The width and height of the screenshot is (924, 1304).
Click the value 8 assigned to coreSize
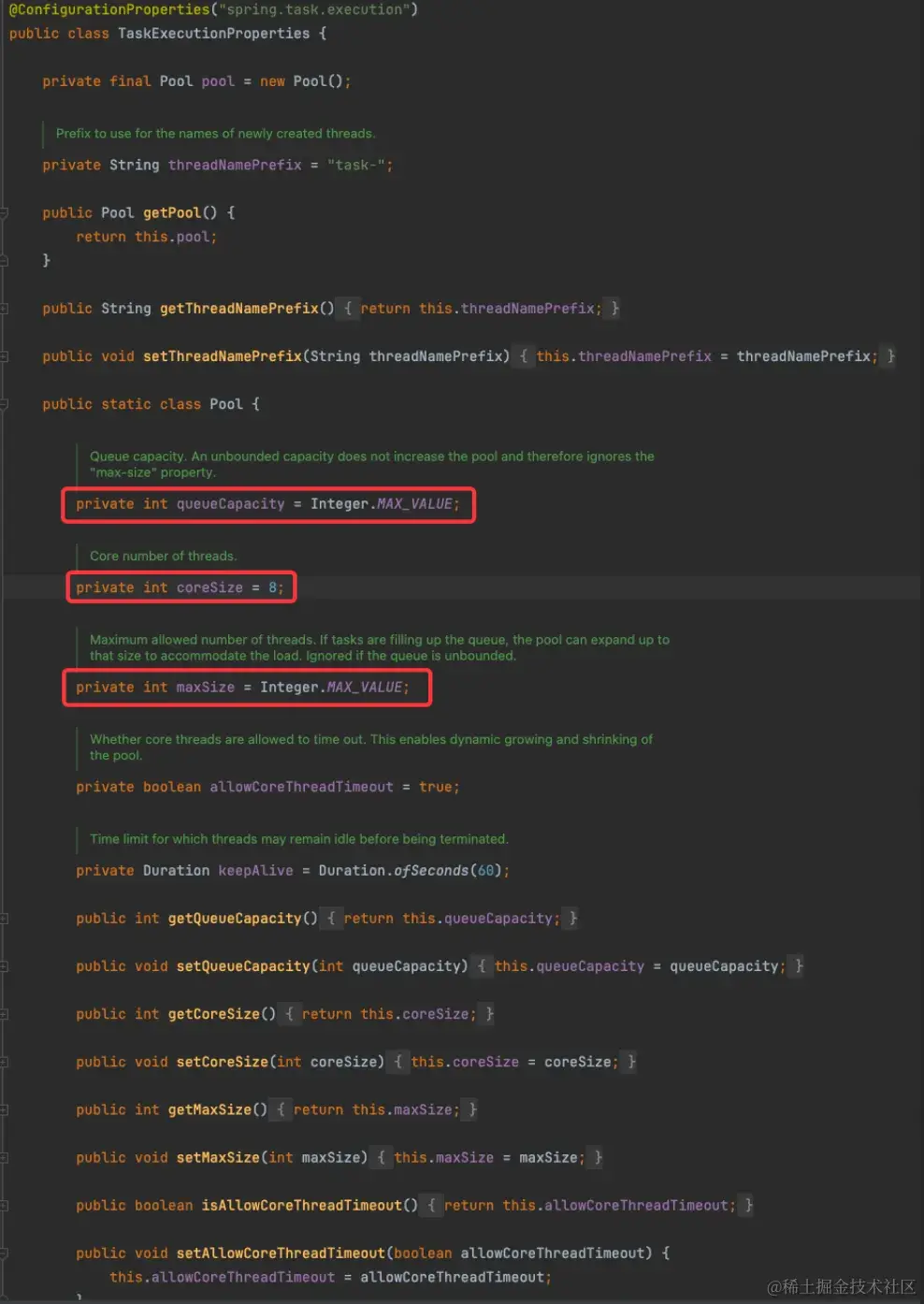tap(272, 588)
